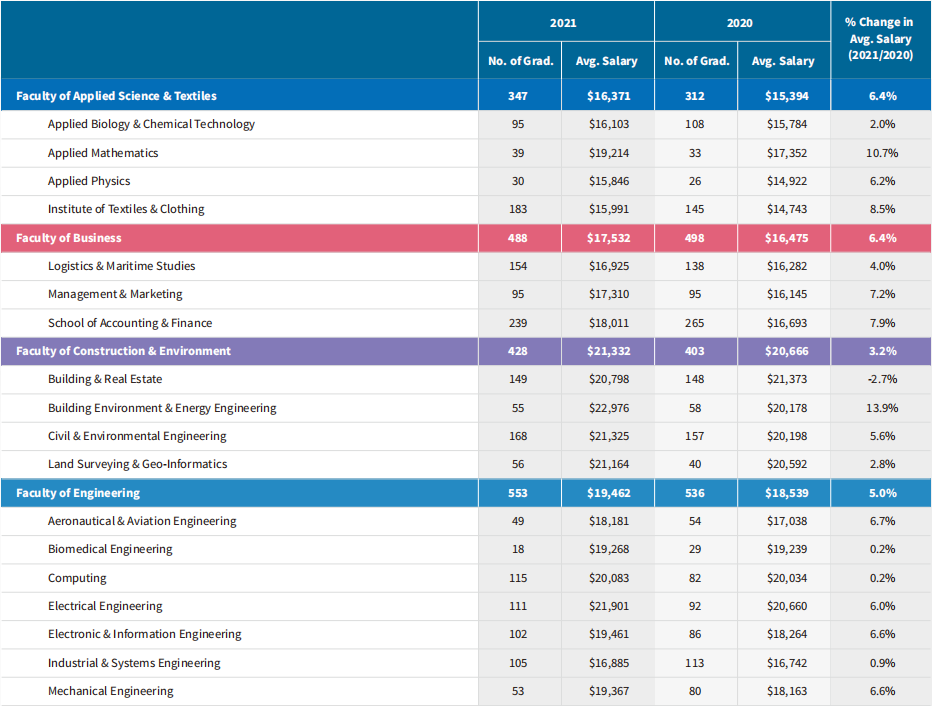Viewport: 932px width, 706px height.
Task: Click the Faculty of Construction & Environment heading
Action: pos(123,351)
